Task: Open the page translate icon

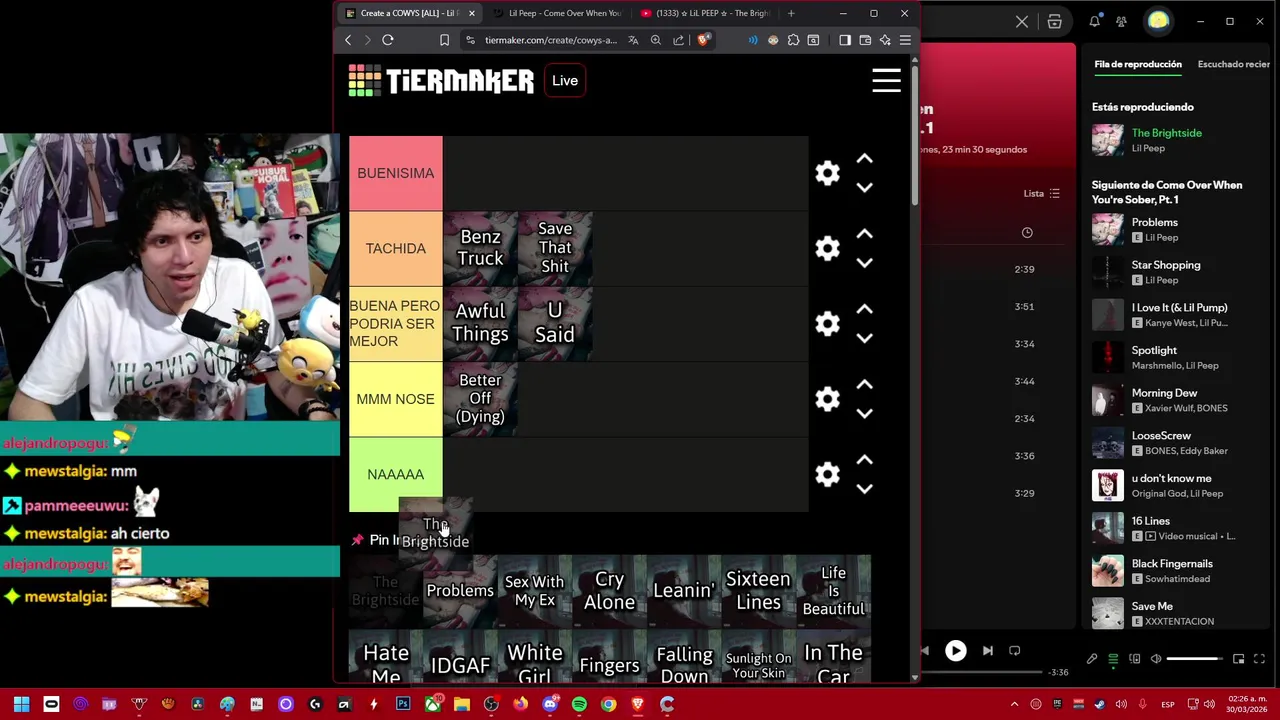Action: [x=633, y=40]
